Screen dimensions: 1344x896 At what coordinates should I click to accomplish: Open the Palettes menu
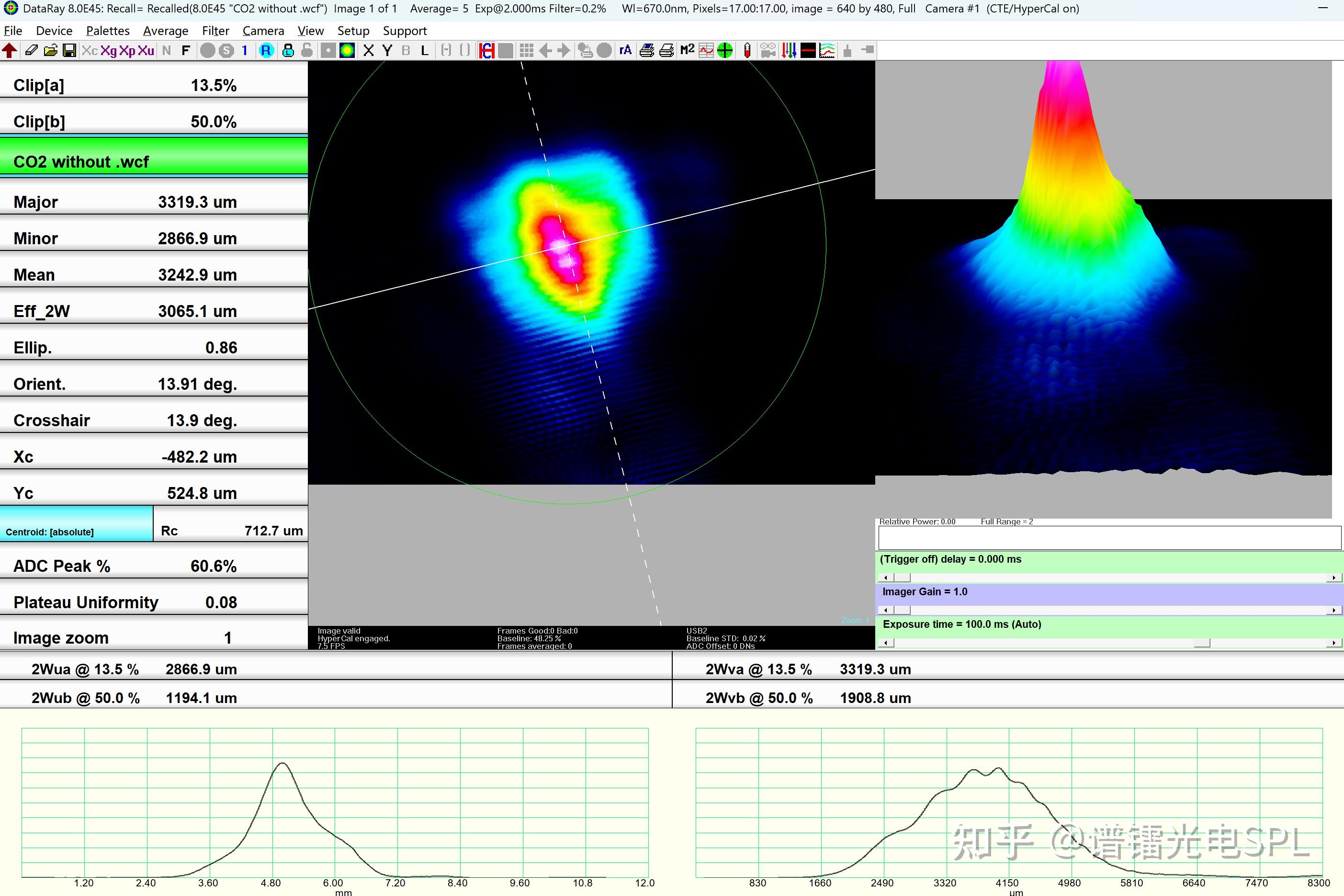107,31
